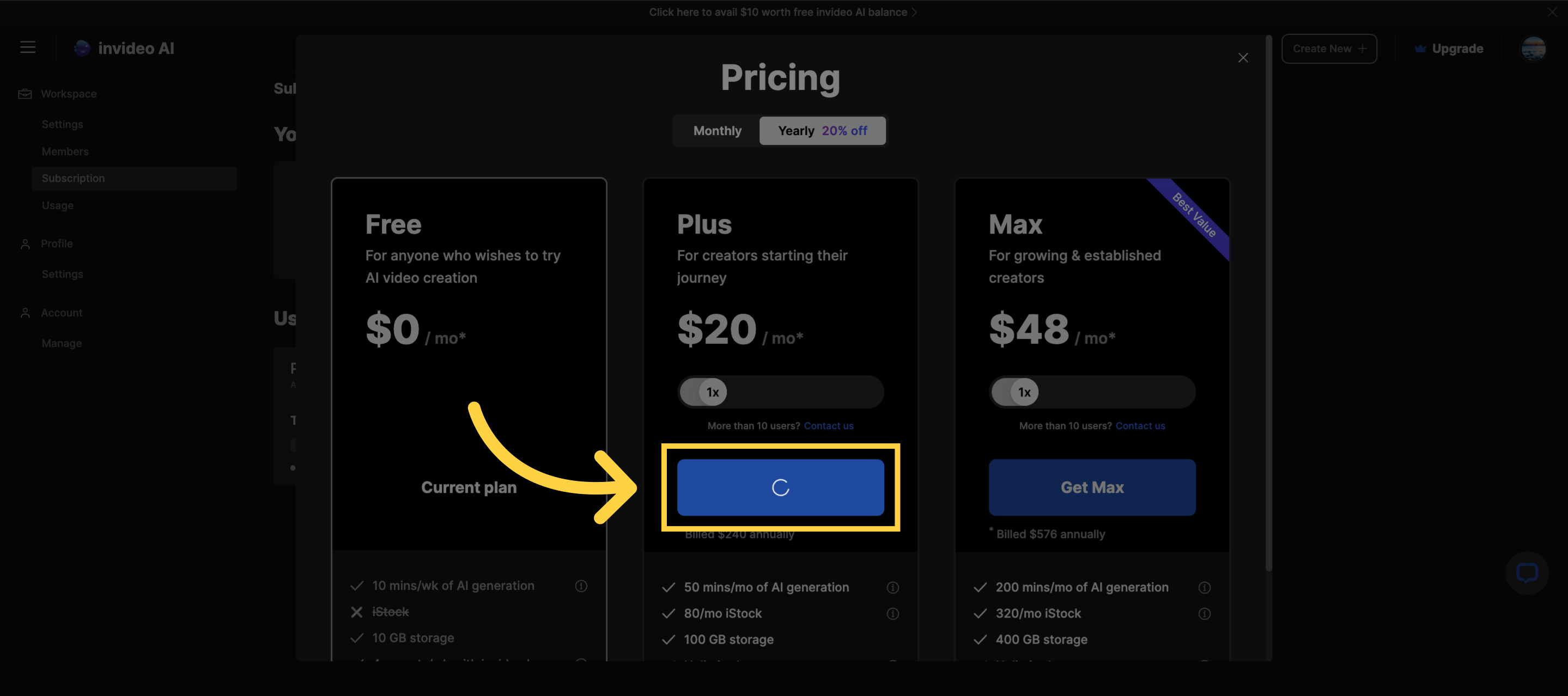This screenshot has height=696, width=1568.
Task: Click the Max plan 1x users slider
Action: [1092, 392]
